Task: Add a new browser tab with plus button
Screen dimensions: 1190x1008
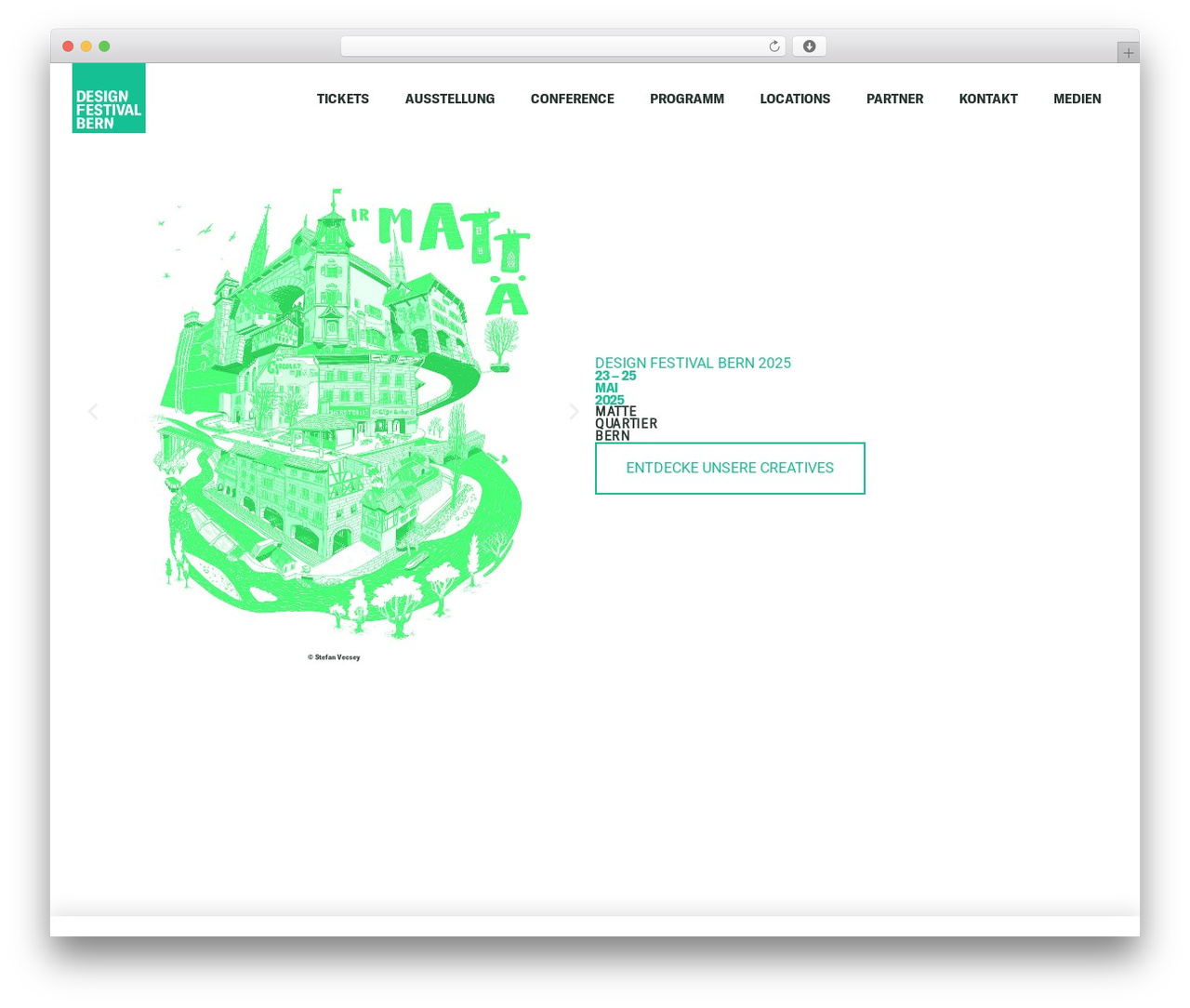Action: click(x=1129, y=53)
